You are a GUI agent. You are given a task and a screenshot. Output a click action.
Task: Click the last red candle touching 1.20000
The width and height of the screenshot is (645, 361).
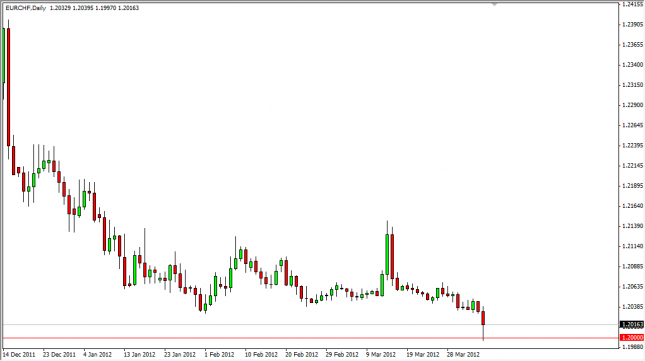pos(483,318)
